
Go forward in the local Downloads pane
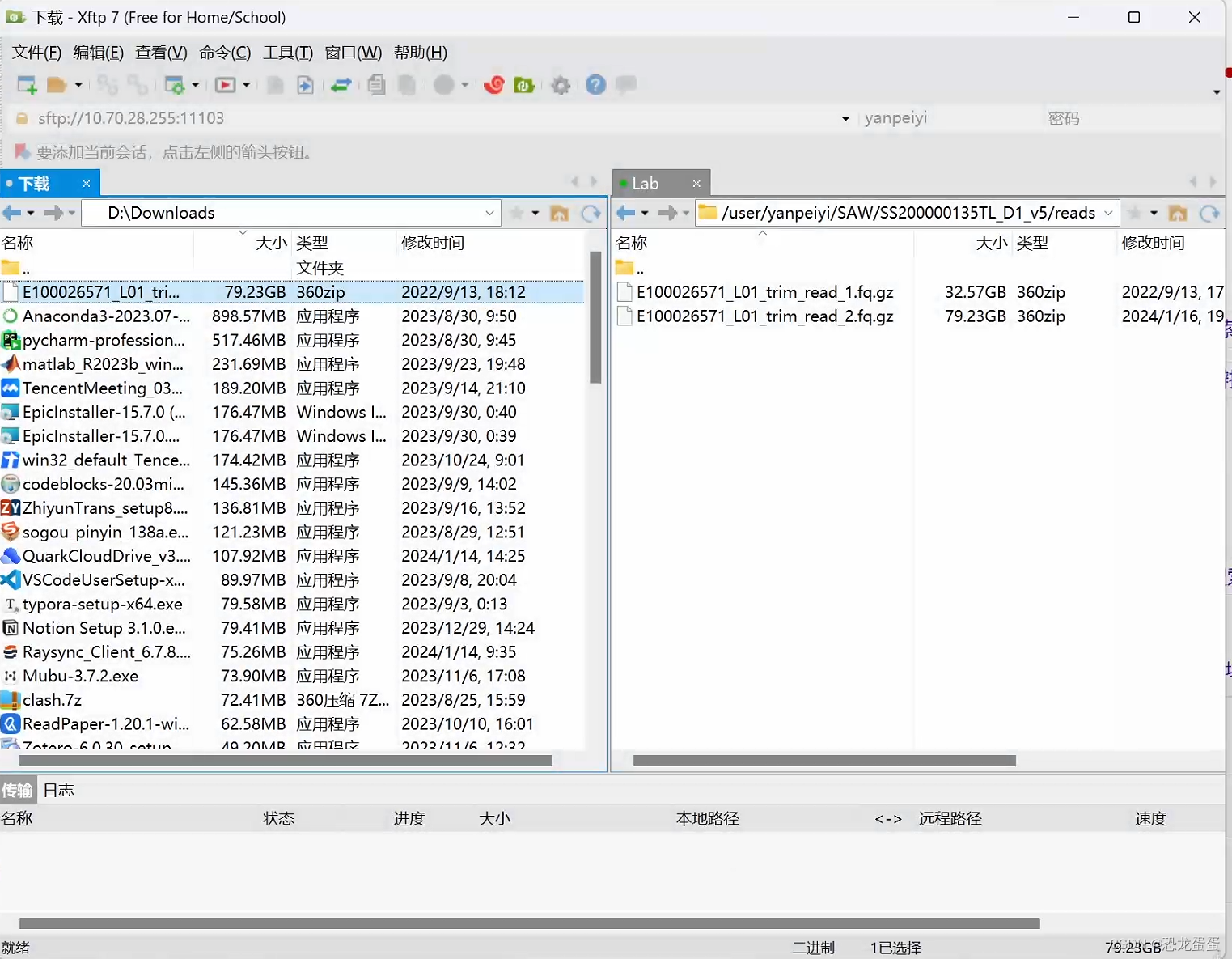[x=53, y=213]
